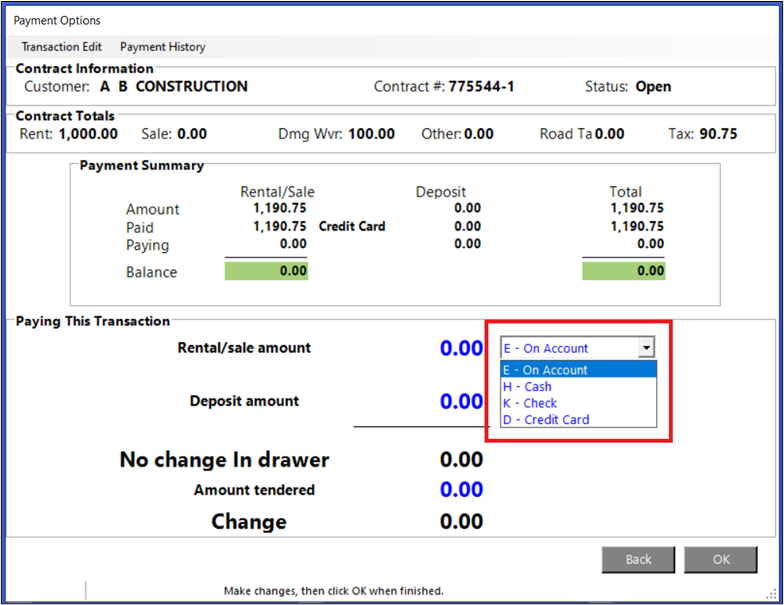
Task: Select E - On Account in the list
Action: click(x=578, y=370)
